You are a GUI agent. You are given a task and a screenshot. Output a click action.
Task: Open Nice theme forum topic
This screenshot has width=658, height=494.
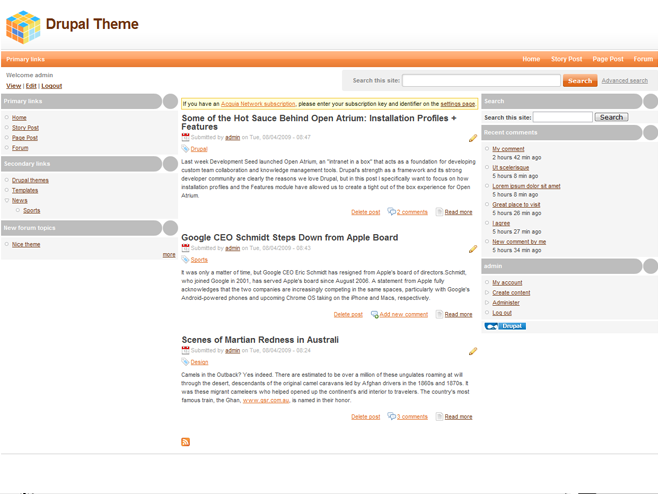(x=26, y=244)
